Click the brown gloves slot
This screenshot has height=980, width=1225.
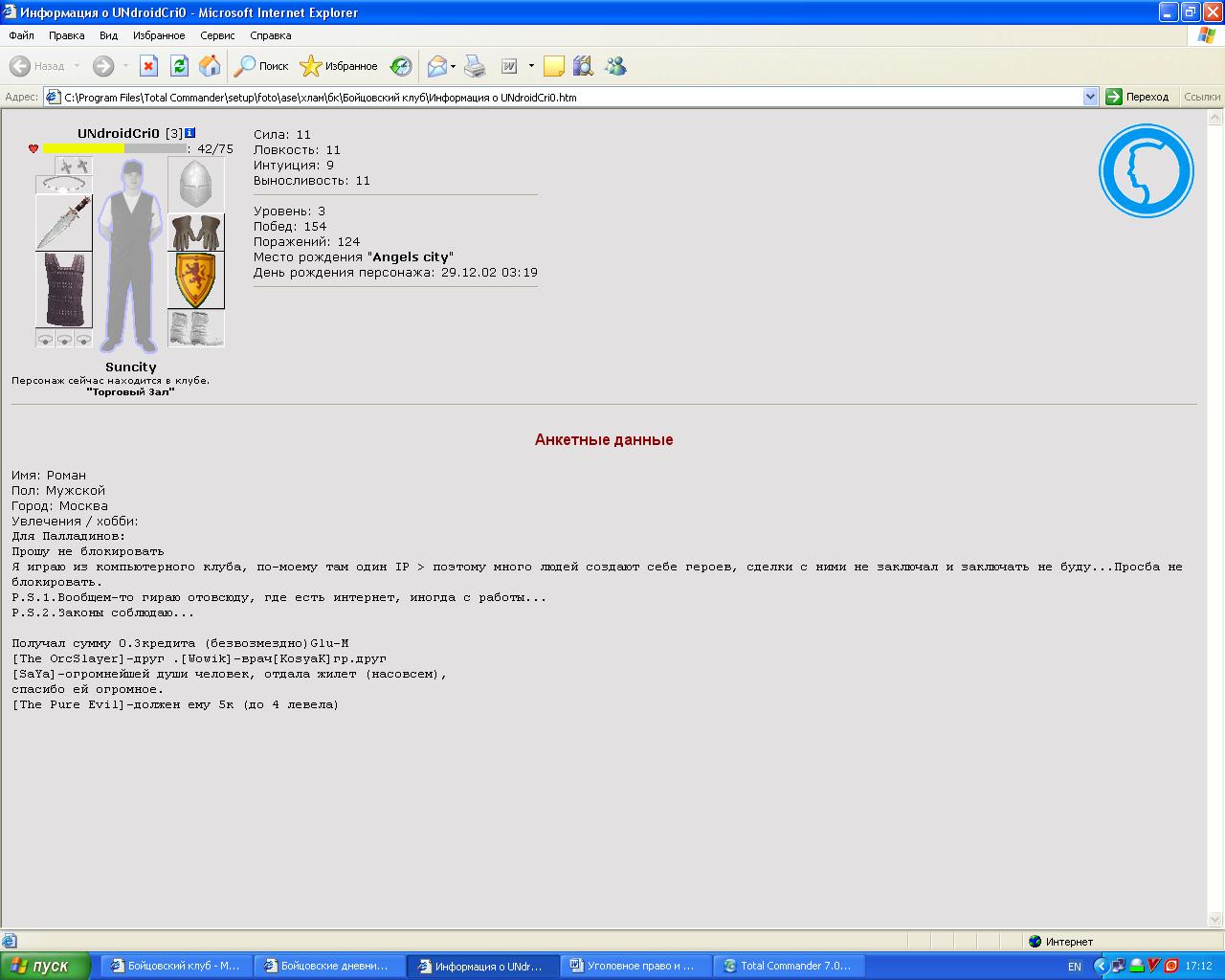[196, 233]
